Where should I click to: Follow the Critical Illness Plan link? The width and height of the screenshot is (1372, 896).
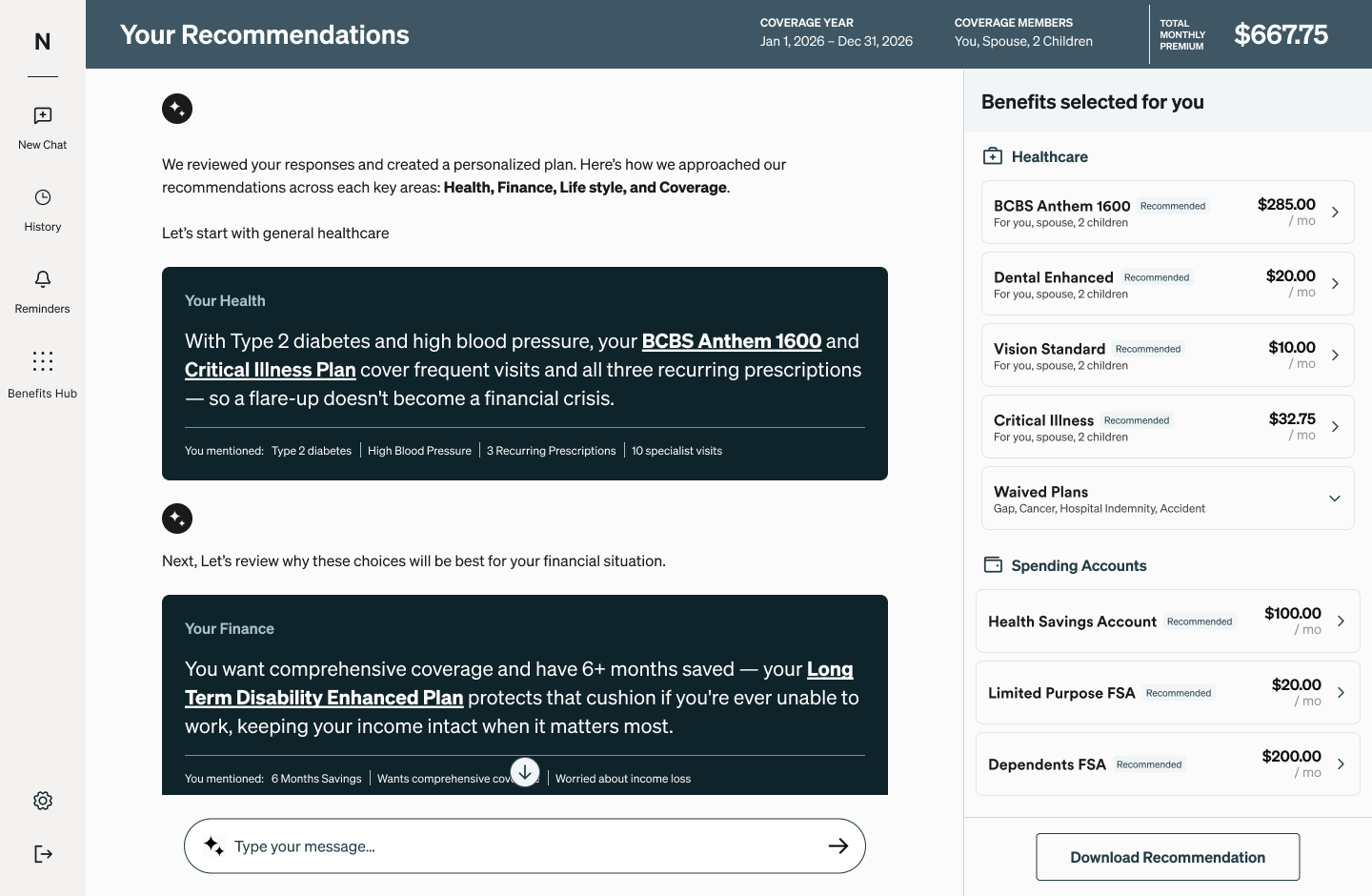click(x=271, y=370)
